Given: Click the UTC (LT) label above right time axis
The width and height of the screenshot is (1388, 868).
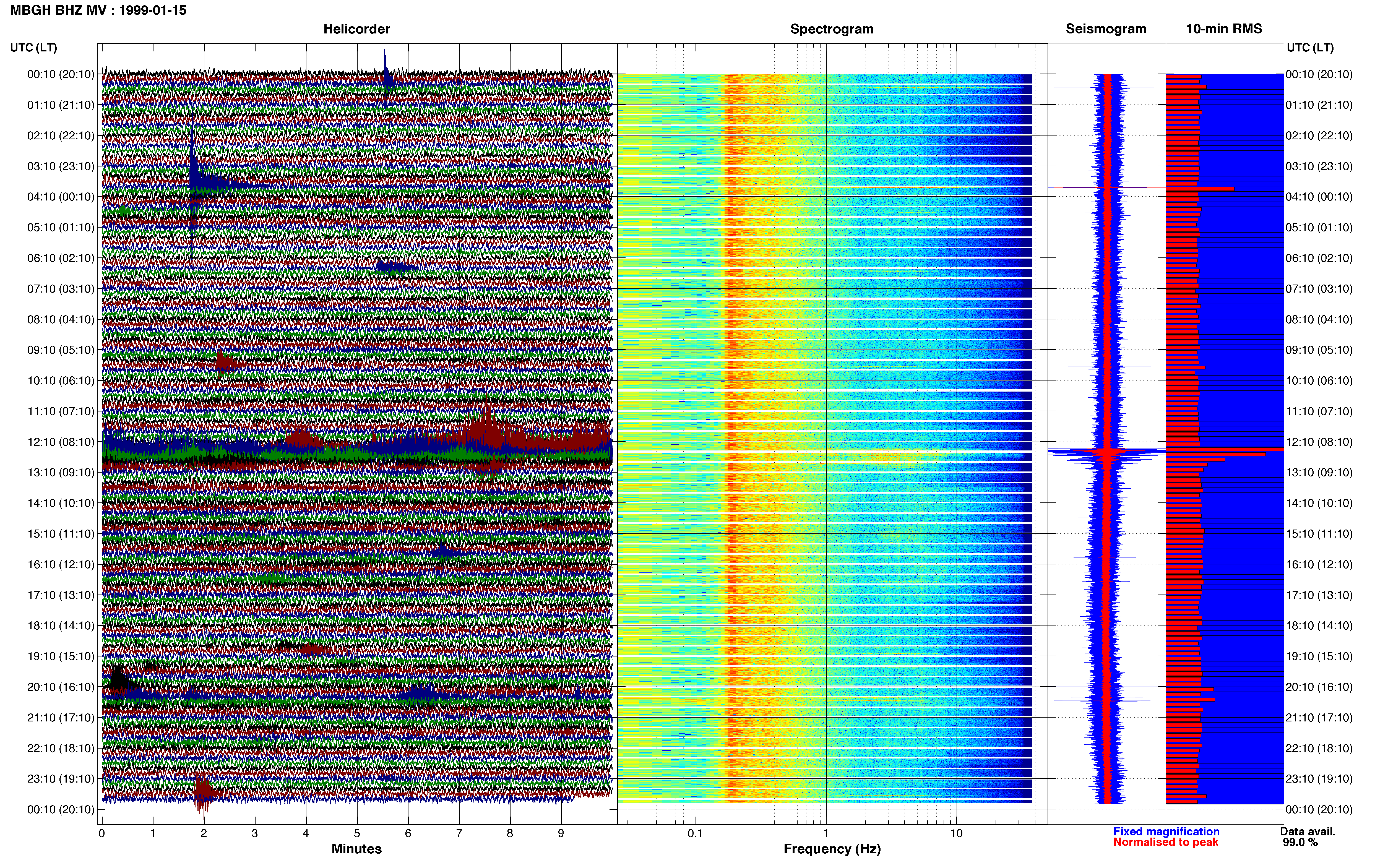Looking at the screenshot, I should (x=1310, y=48).
